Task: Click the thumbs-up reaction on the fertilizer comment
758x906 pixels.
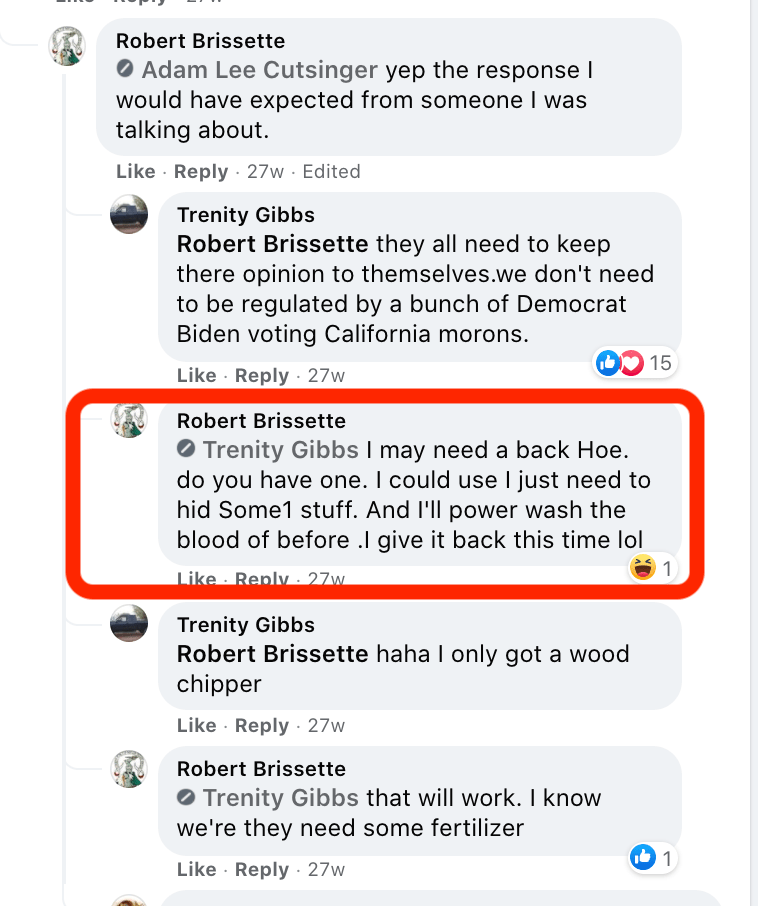Action: tap(653, 857)
